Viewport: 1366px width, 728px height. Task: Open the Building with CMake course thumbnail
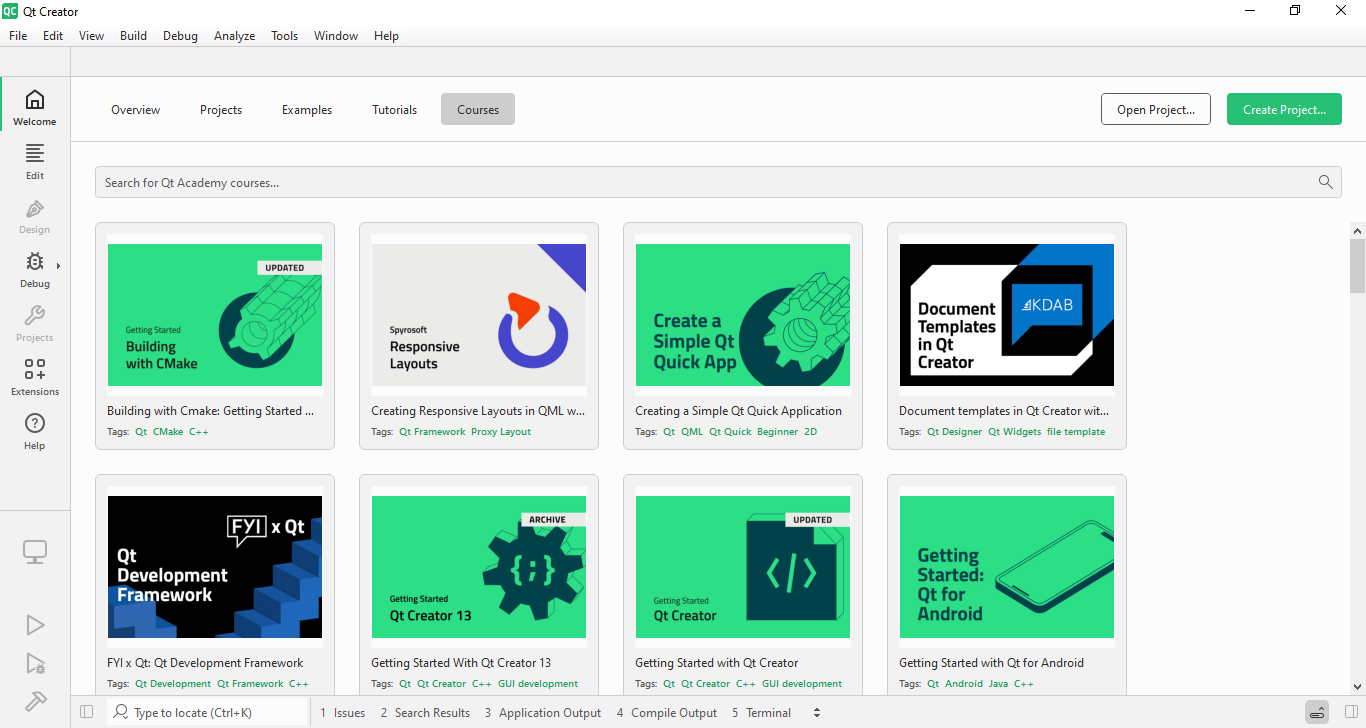click(214, 315)
